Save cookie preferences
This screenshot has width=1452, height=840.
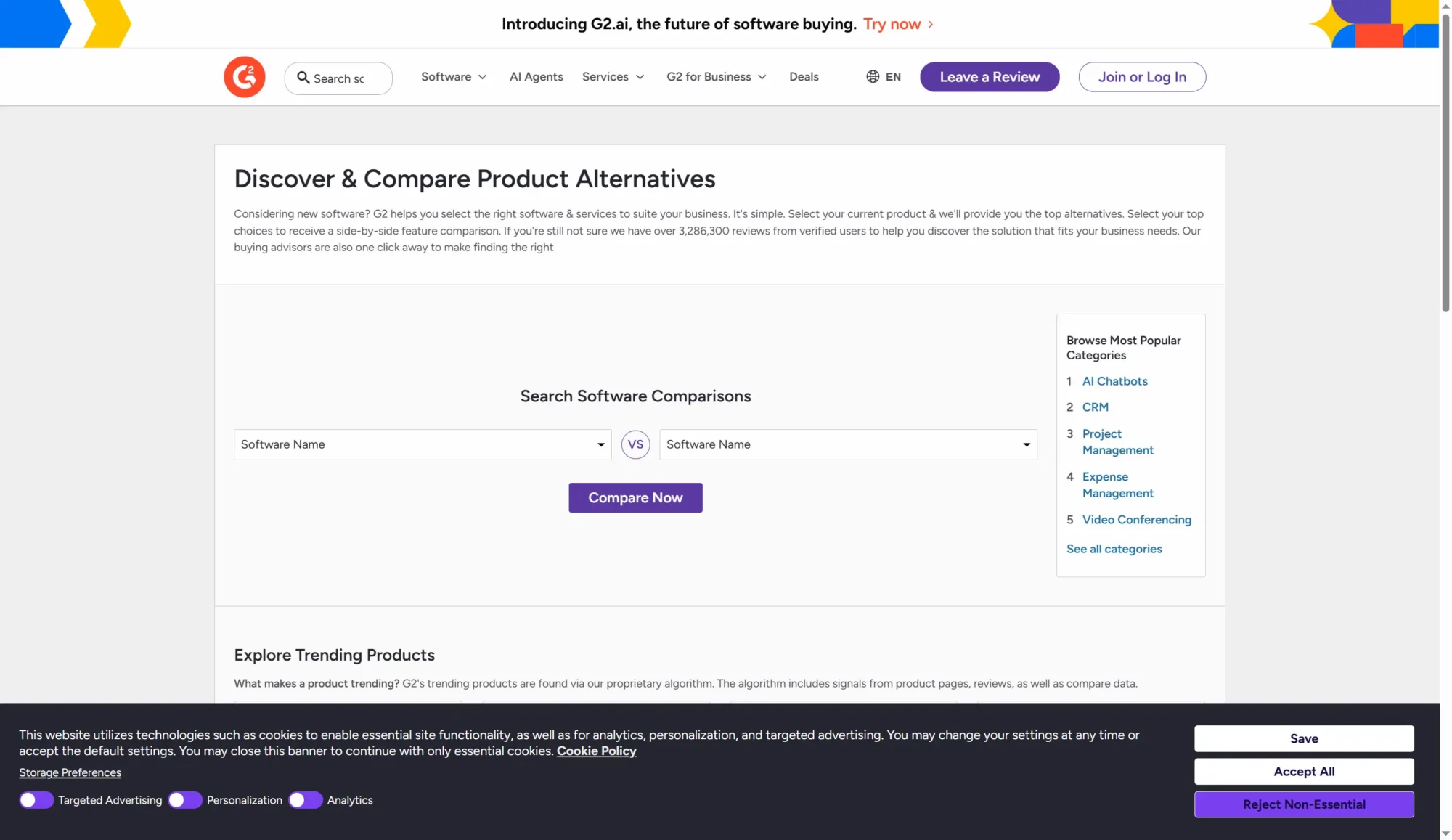(x=1304, y=738)
